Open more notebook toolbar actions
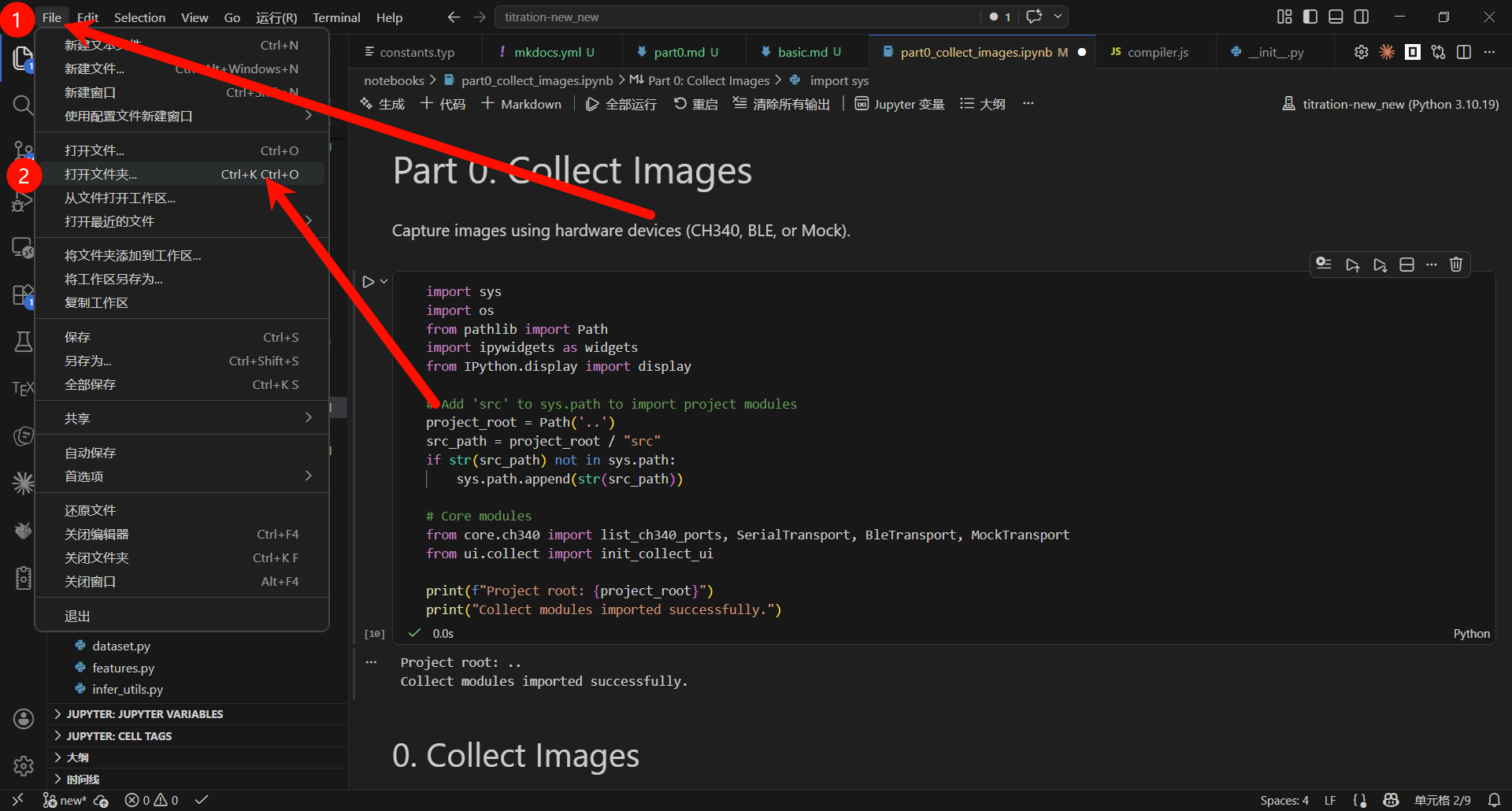 tap(1028, 104)
